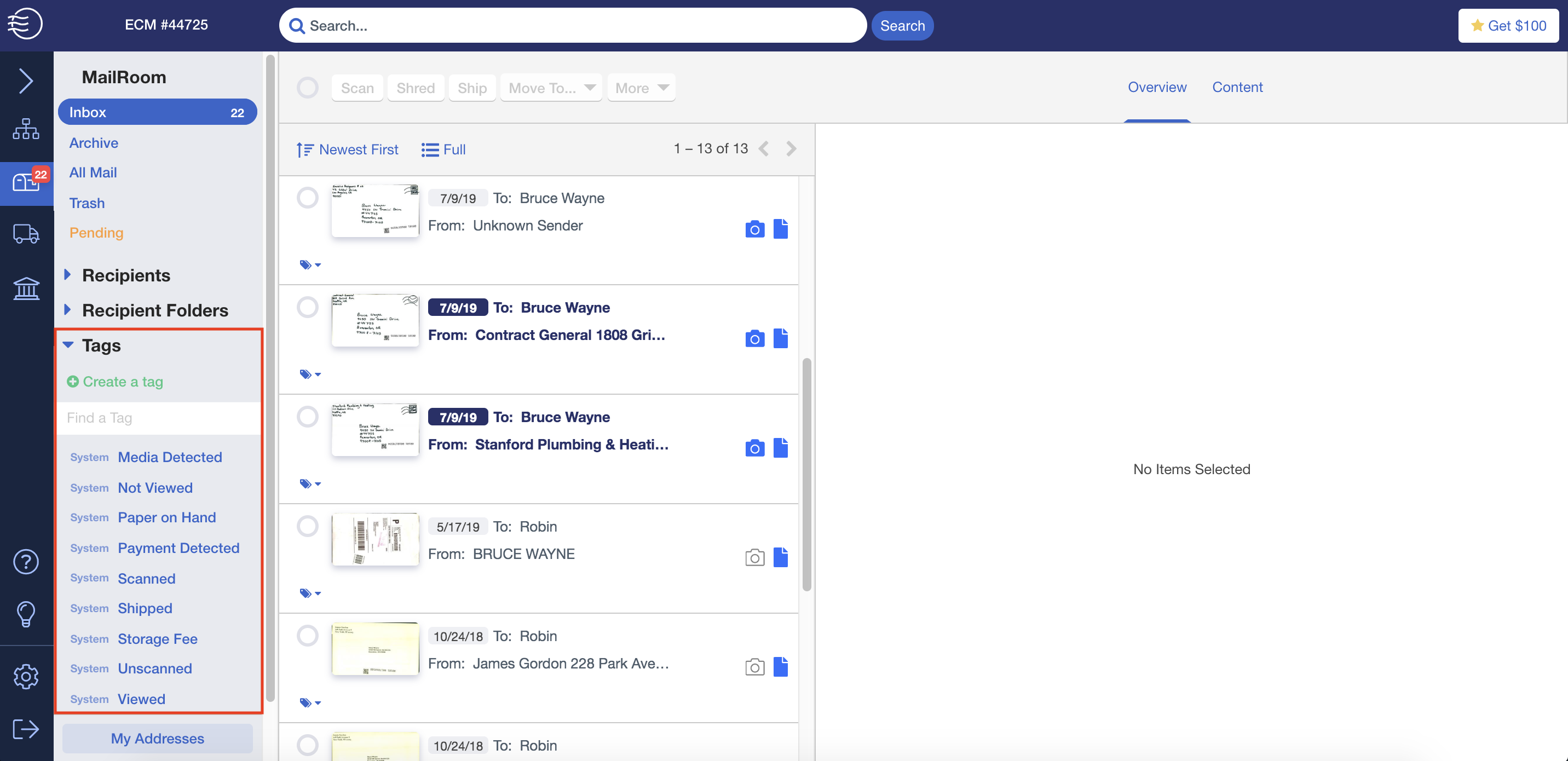This screenshot has width=1568, height=761.
Task: Open the More actions dropdown
Action: (x=642, y=88)
